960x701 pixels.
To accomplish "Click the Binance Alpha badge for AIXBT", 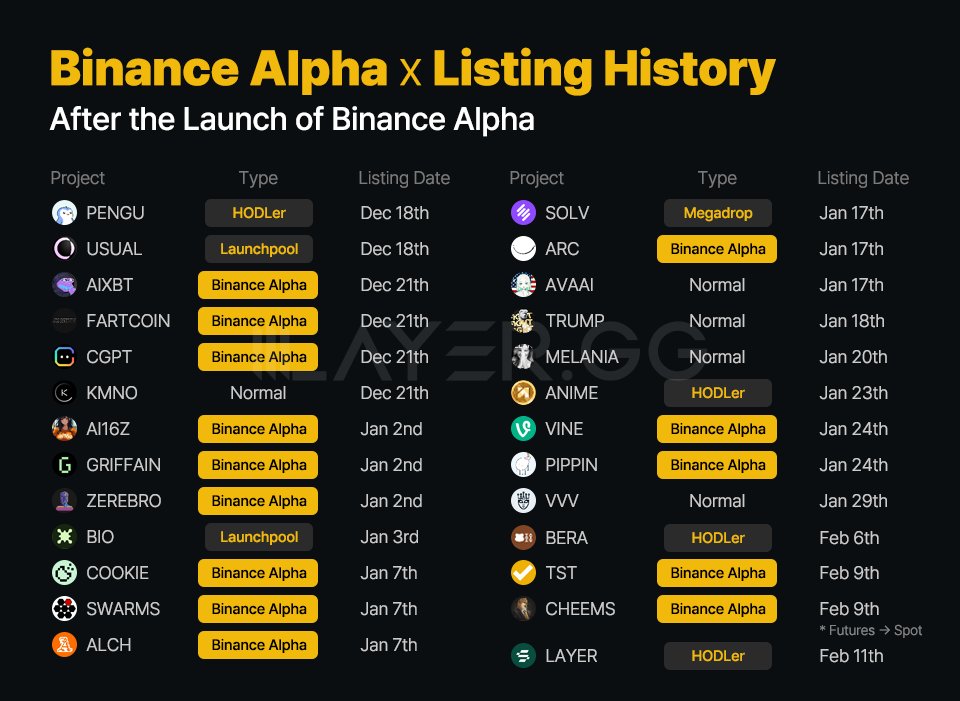I will [259, 285].
